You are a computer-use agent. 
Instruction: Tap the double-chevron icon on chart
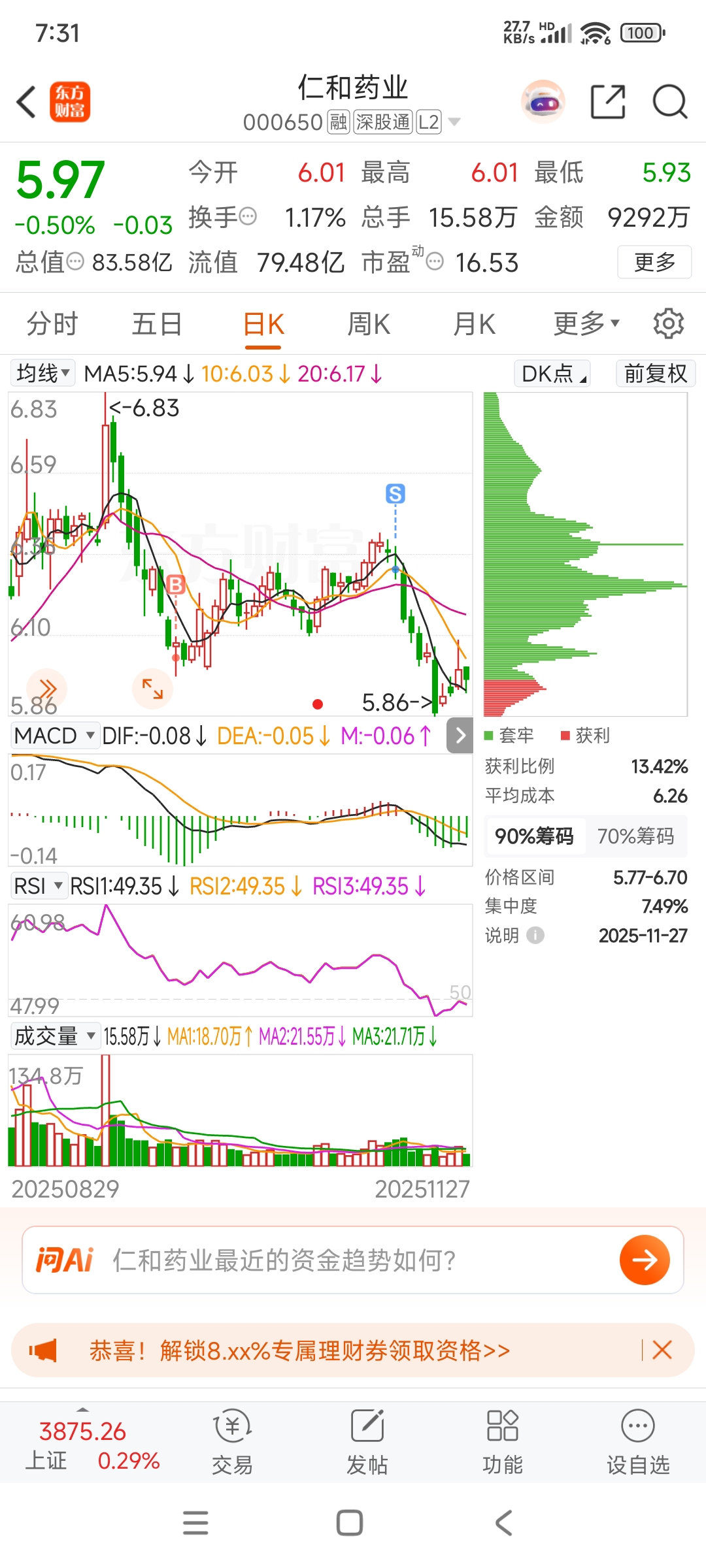[x=47, y=688]
